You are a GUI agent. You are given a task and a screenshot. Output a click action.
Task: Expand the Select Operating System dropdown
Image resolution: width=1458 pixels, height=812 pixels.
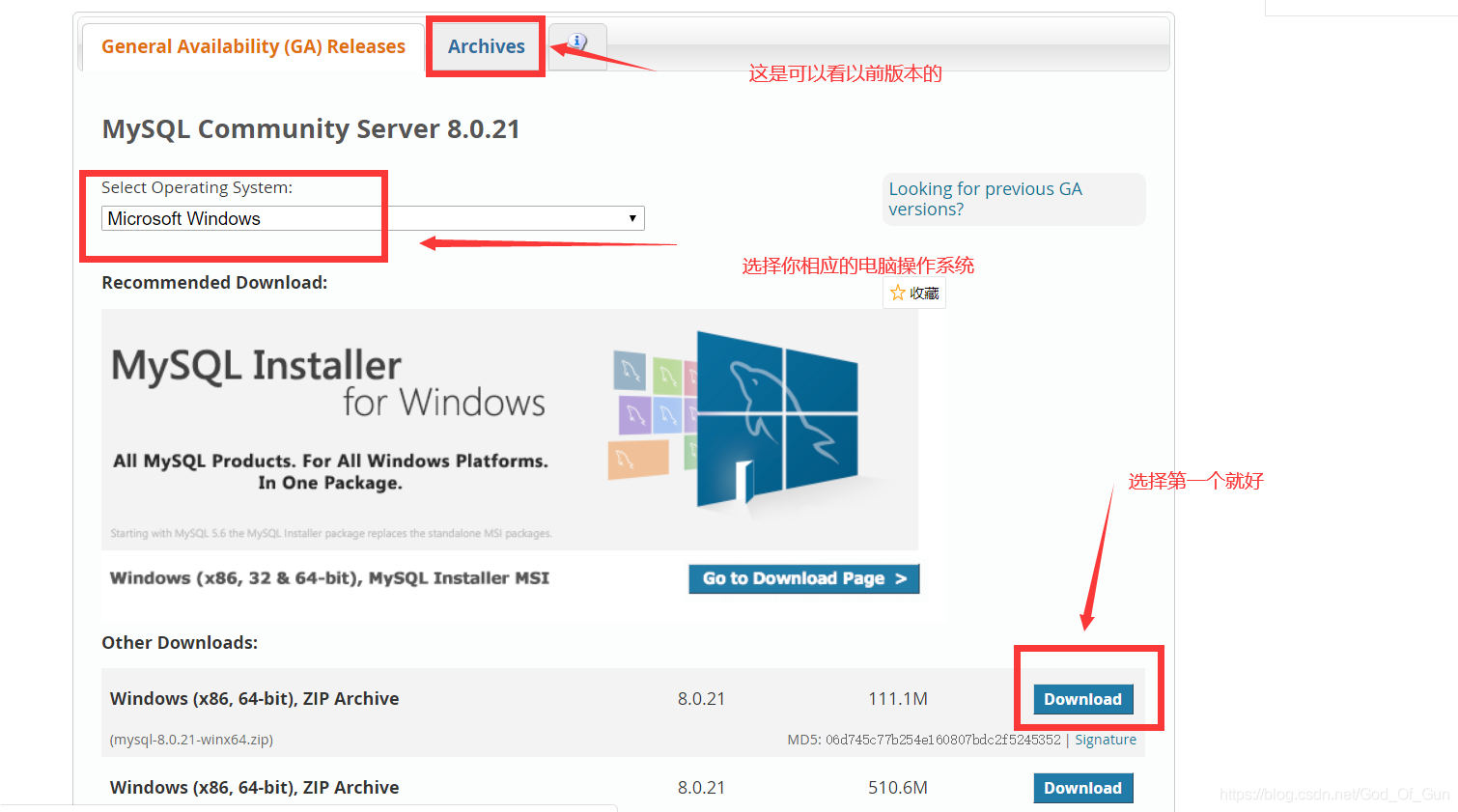click(x=373, y=218)
